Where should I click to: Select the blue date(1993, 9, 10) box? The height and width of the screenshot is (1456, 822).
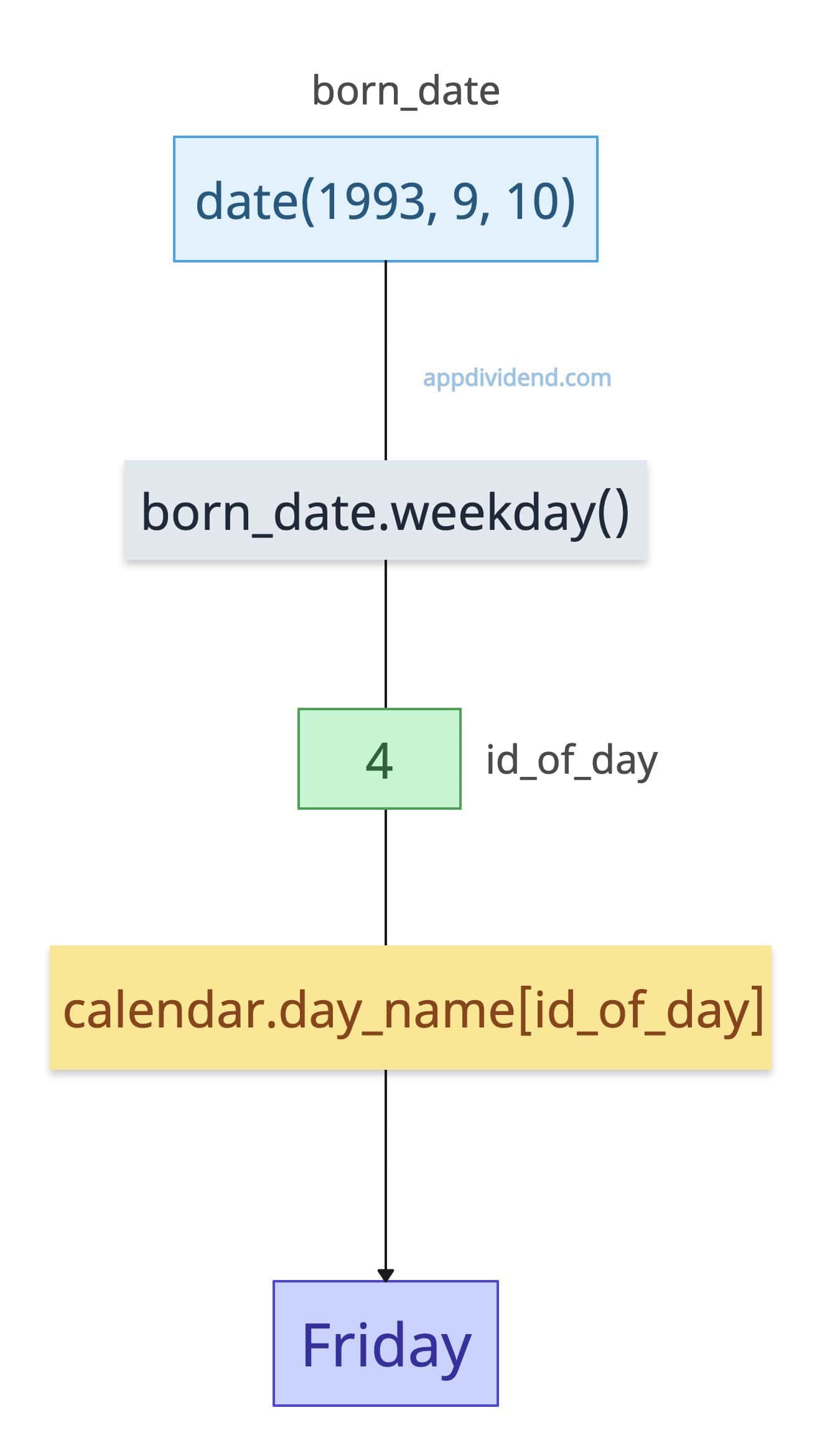point(385,199)
